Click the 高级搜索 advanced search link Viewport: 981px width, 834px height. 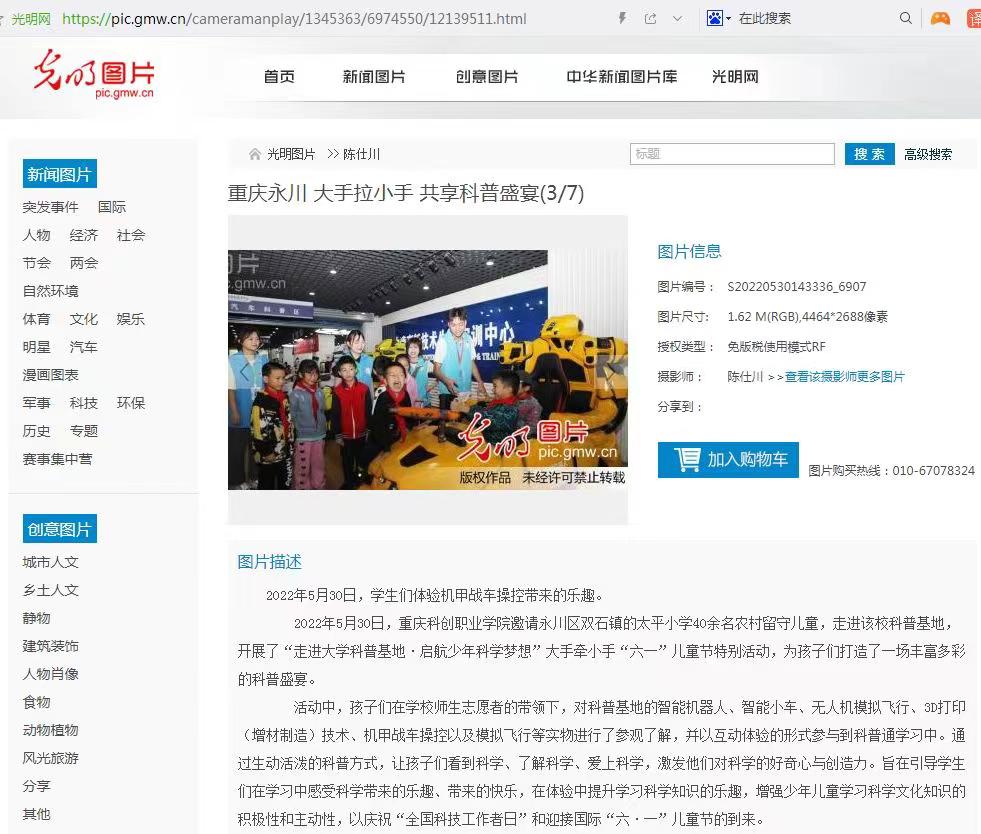click(928, 154)
